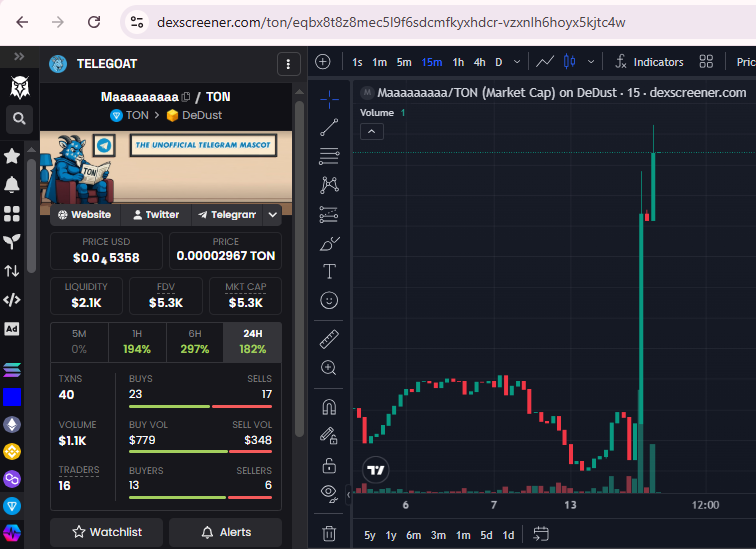This screenshot has width=756, height=549.
Task: Select the crosshair cursor tool
Action: tap(329, 99)
